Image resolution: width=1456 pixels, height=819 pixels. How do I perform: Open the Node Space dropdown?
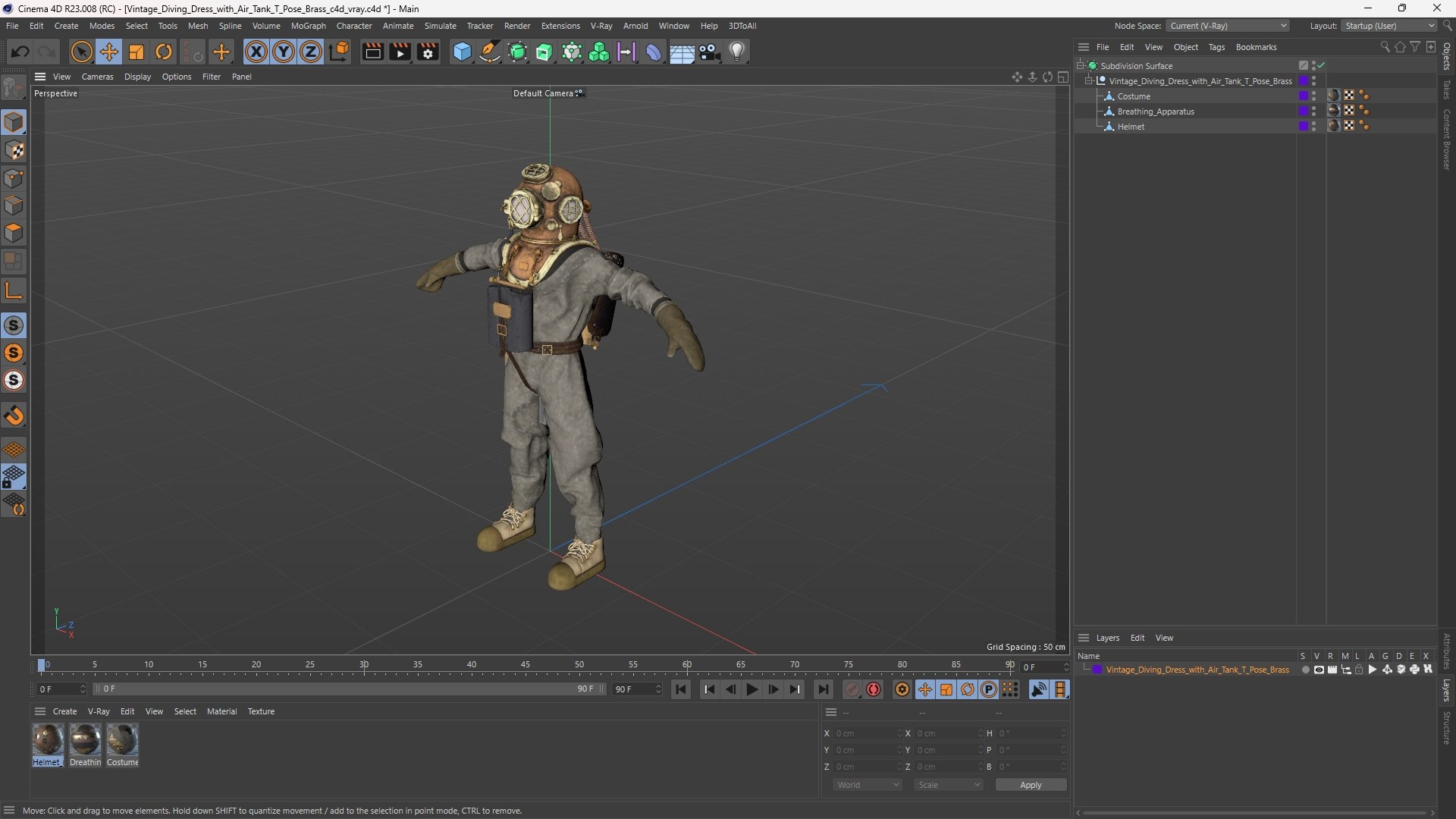pos(1227,26)
